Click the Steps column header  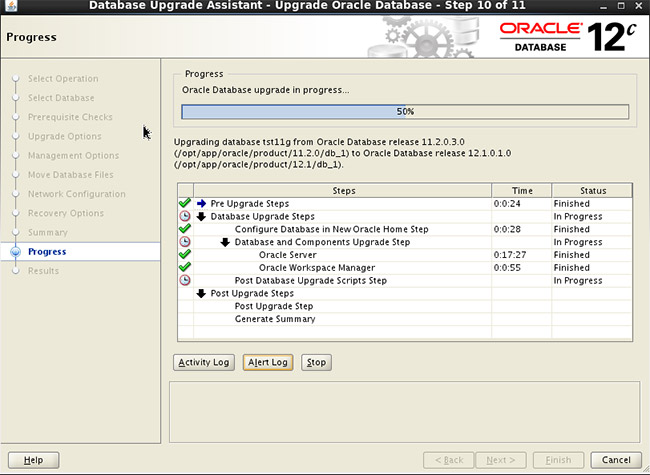pyautogui.click(x=343, y=191)
